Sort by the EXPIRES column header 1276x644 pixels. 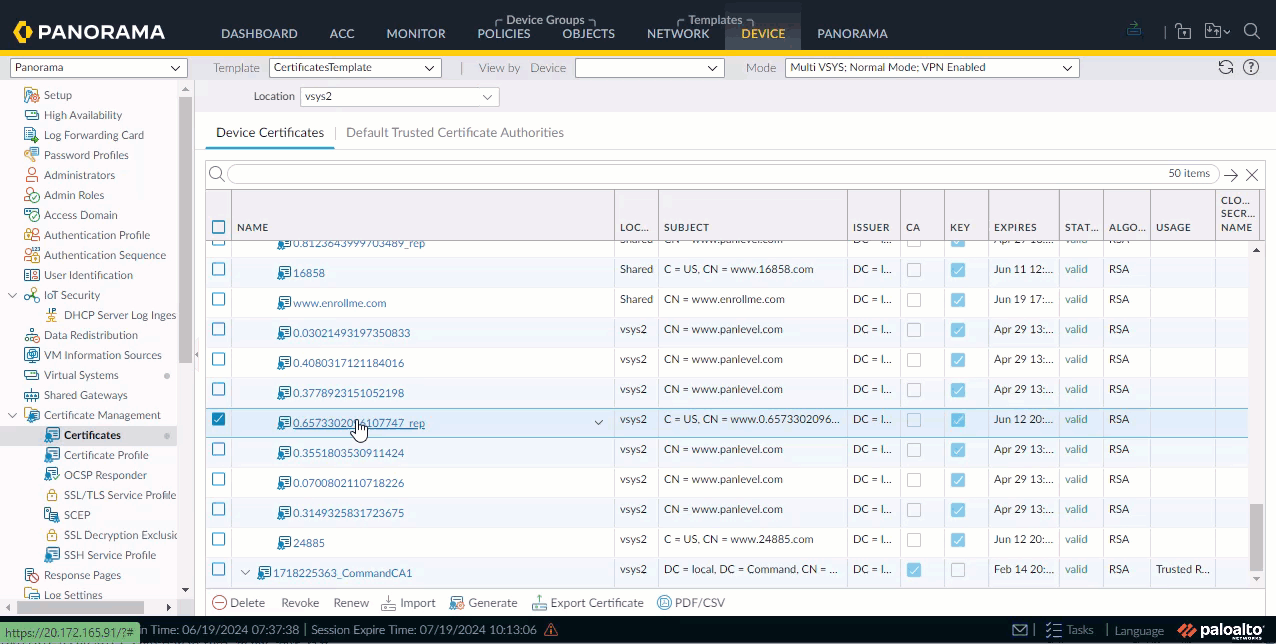coord(1015,227)
